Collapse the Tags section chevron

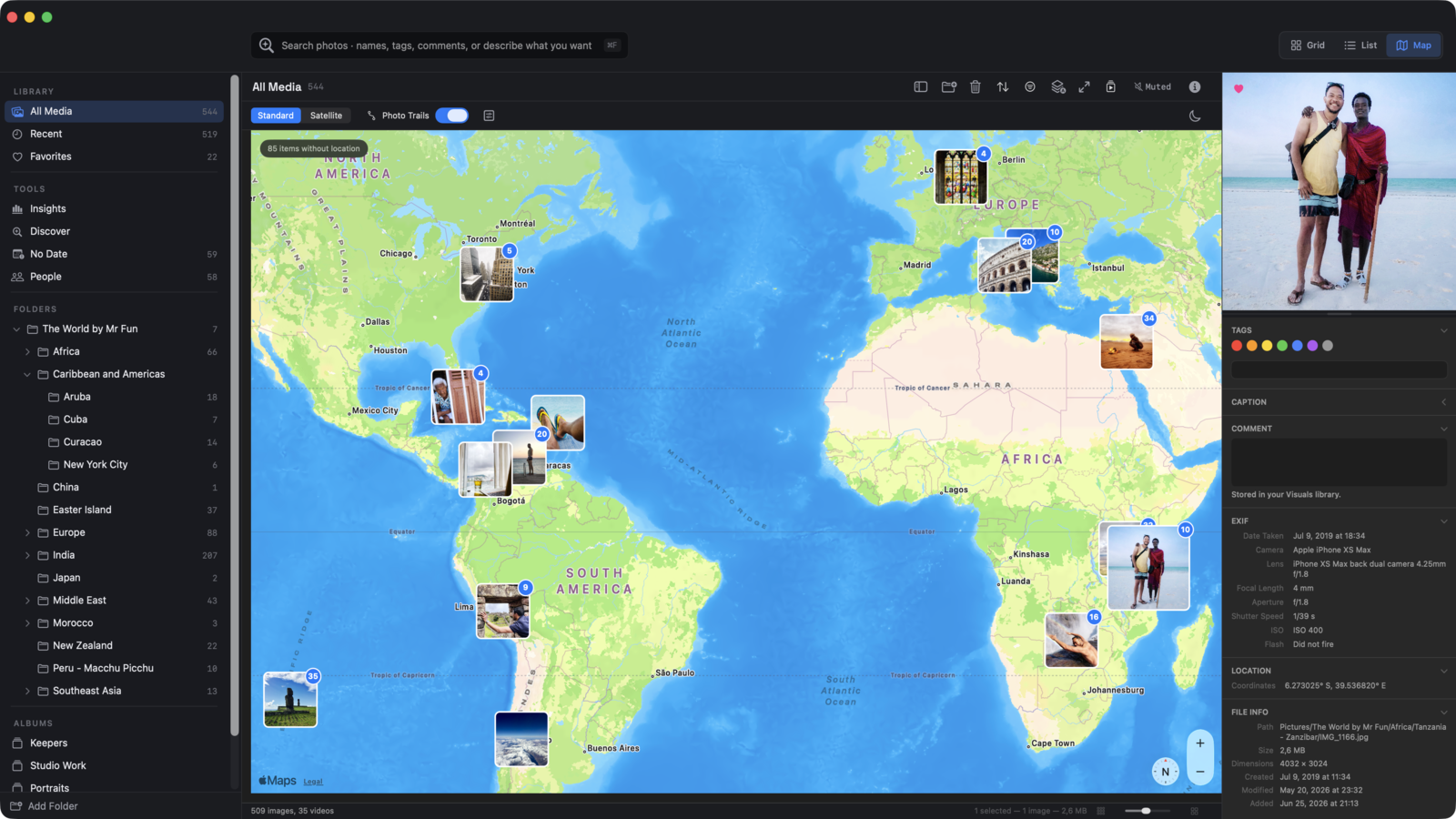click(x=1443, y=330)
